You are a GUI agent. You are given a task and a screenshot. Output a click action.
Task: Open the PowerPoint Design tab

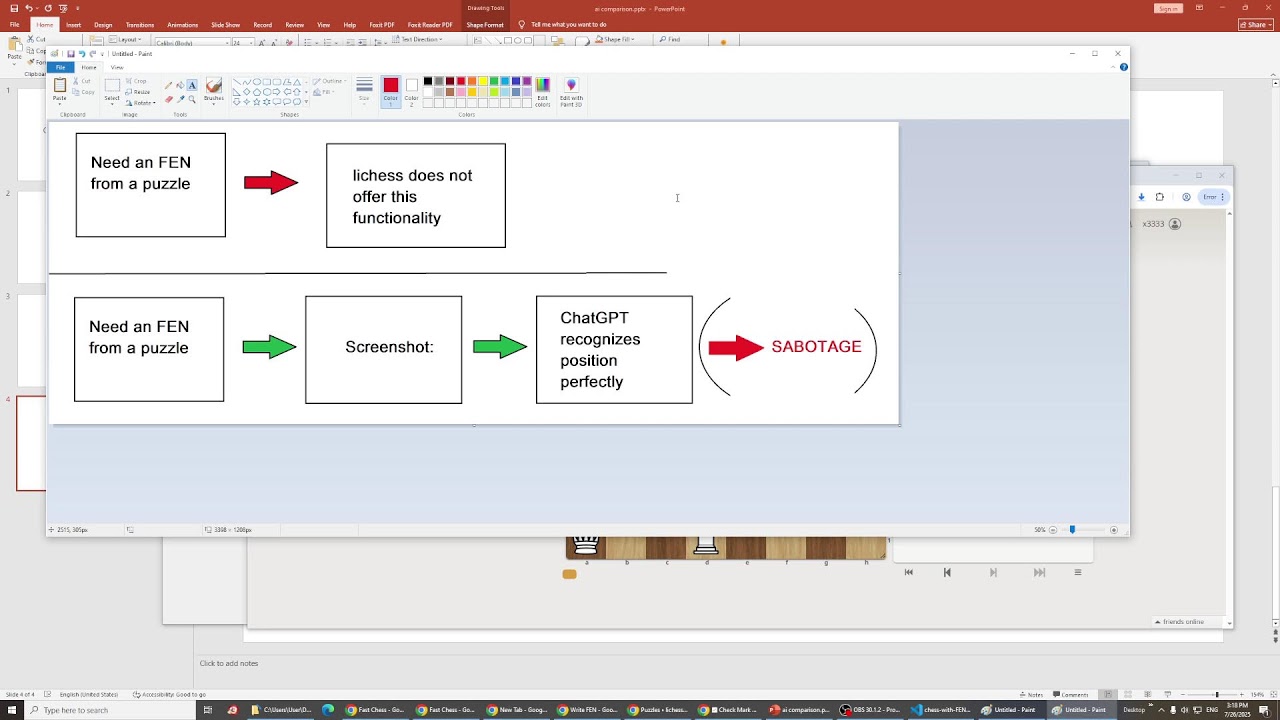pos(103,25)
